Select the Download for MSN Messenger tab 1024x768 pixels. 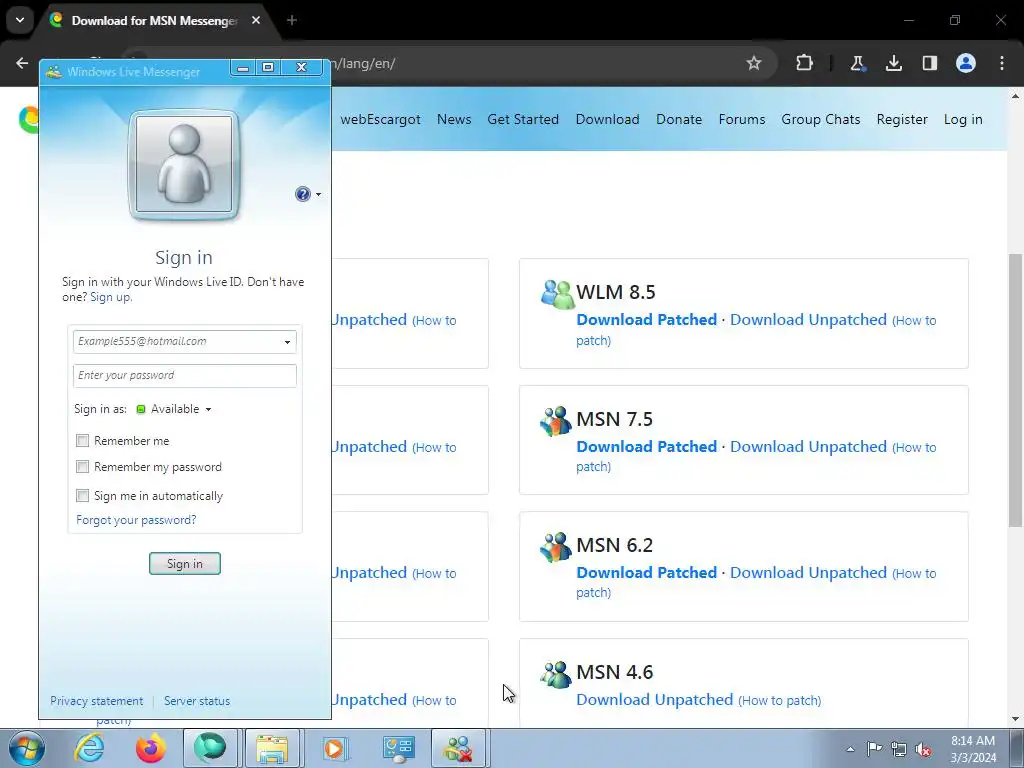point(155,21)
